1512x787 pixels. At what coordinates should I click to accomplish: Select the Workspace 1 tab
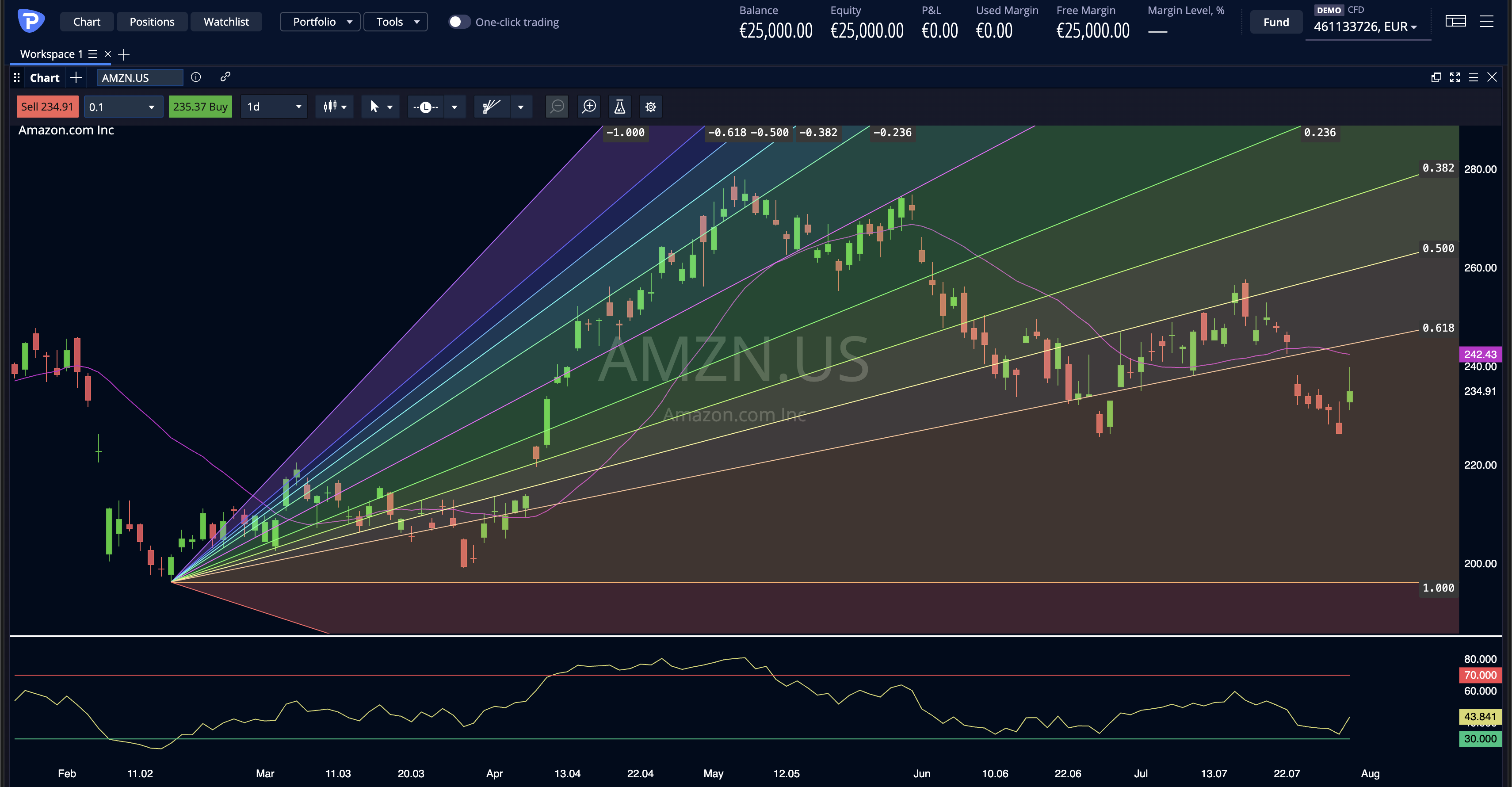click(51, 54)
